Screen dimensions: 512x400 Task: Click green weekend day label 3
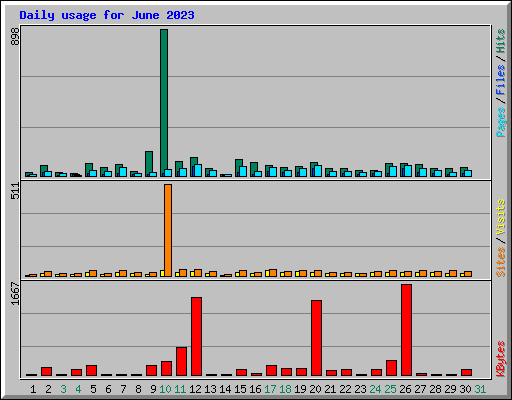63,389
